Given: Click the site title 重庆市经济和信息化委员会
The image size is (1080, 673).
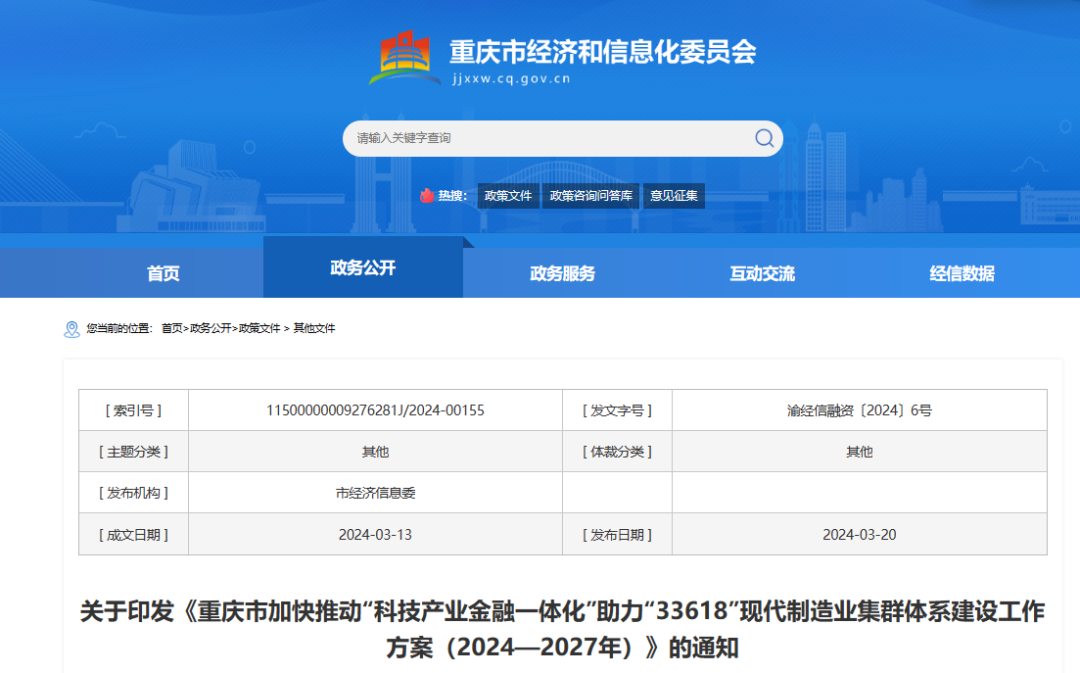Looking at the screenshot, I should pyautogui.click(x=603, y=52).
